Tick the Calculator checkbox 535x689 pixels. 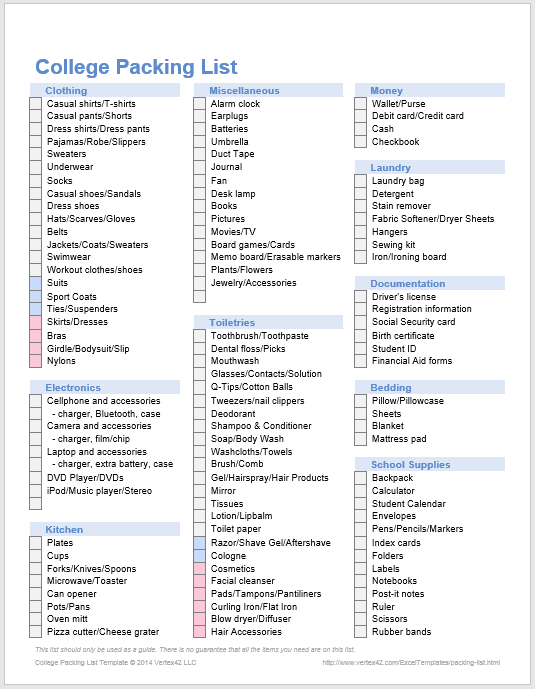(361, 491)
